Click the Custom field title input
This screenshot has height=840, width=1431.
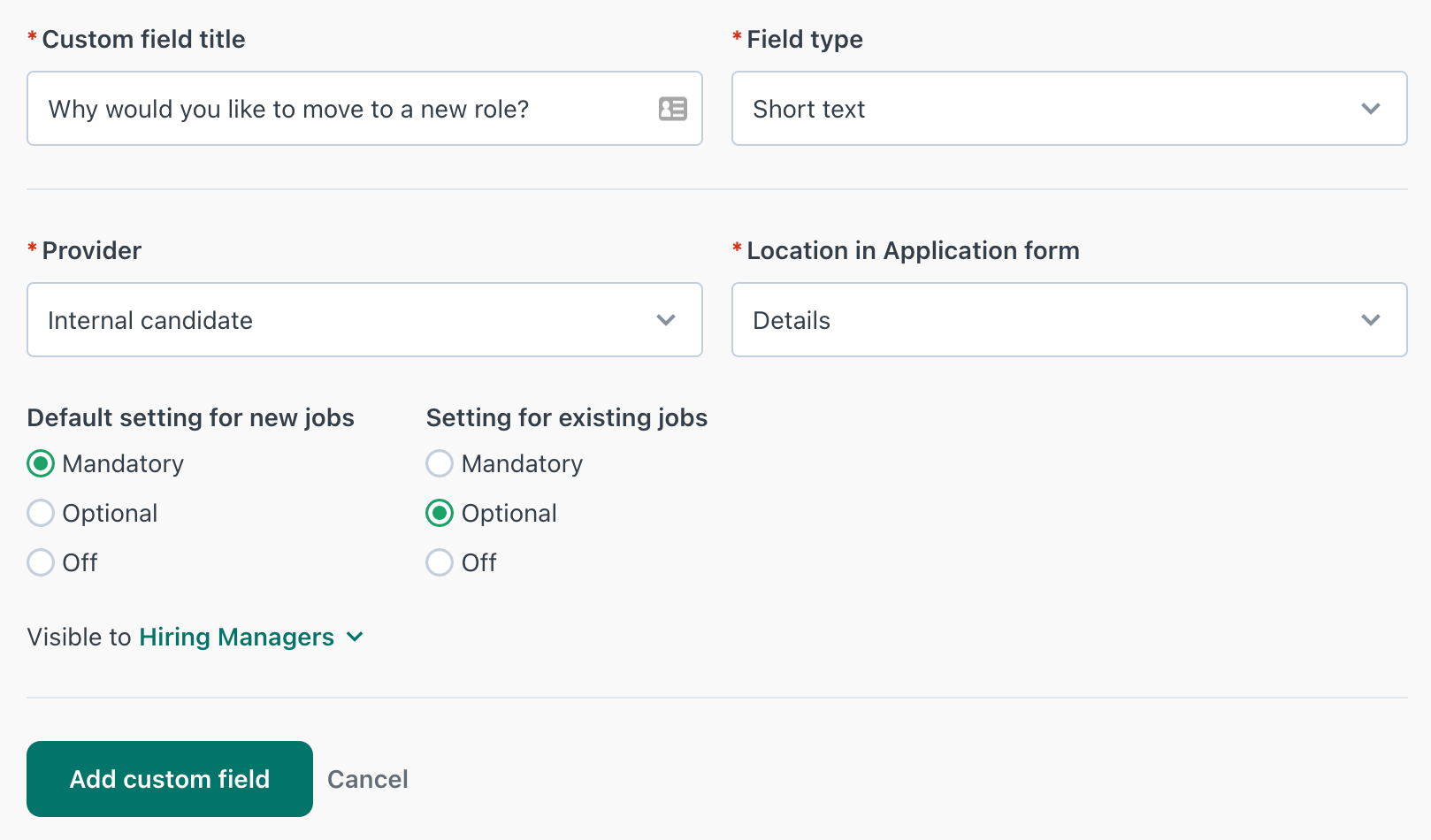tap(364, 109)
